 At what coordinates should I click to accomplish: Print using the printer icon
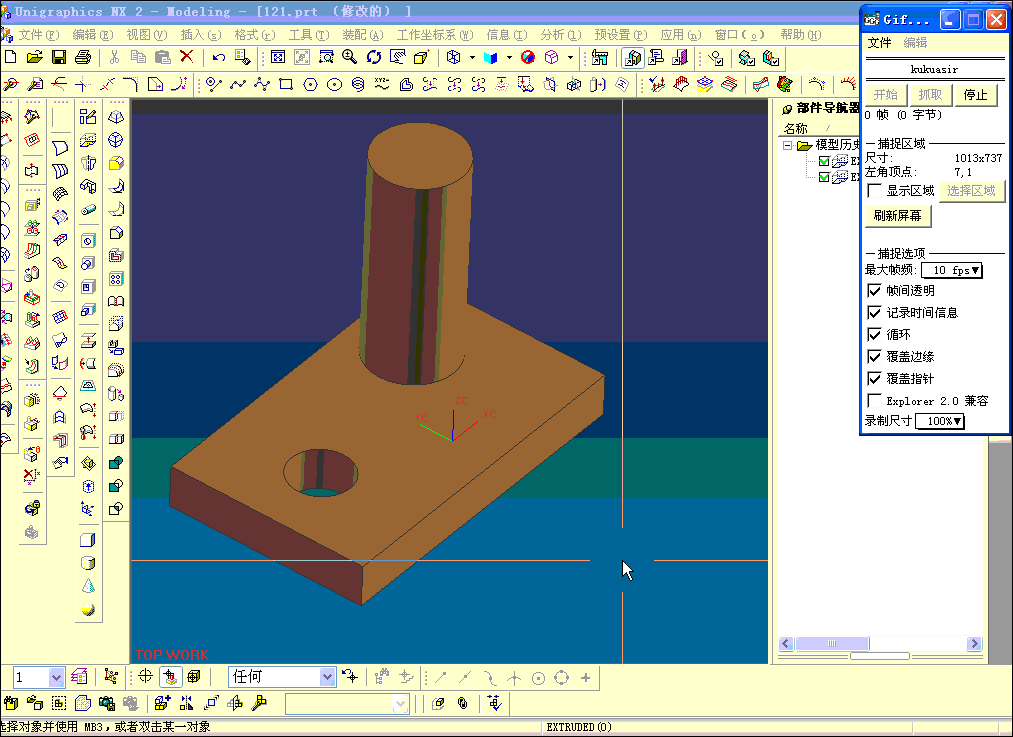pos(83,57)
